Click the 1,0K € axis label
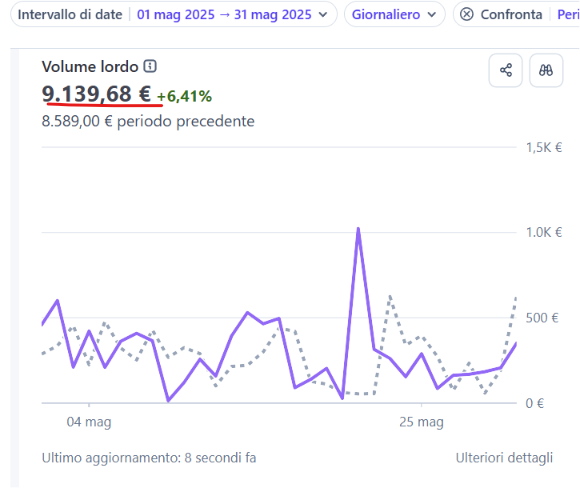Viewport: 580px width, 488px height. click(544, 232)
